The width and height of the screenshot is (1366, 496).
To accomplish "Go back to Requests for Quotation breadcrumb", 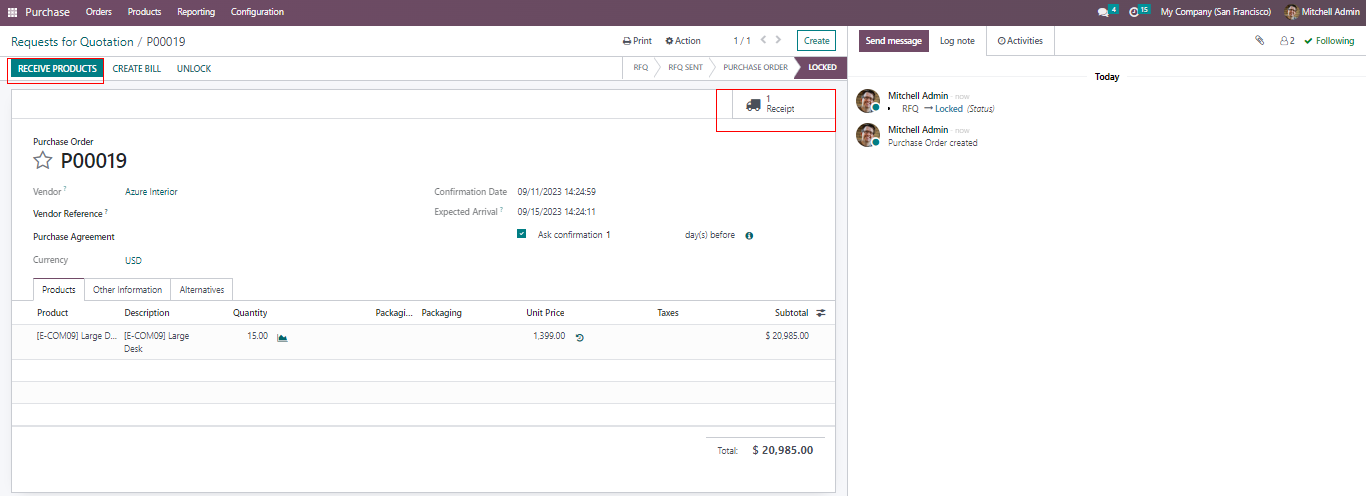I will [x=72, y=42].
